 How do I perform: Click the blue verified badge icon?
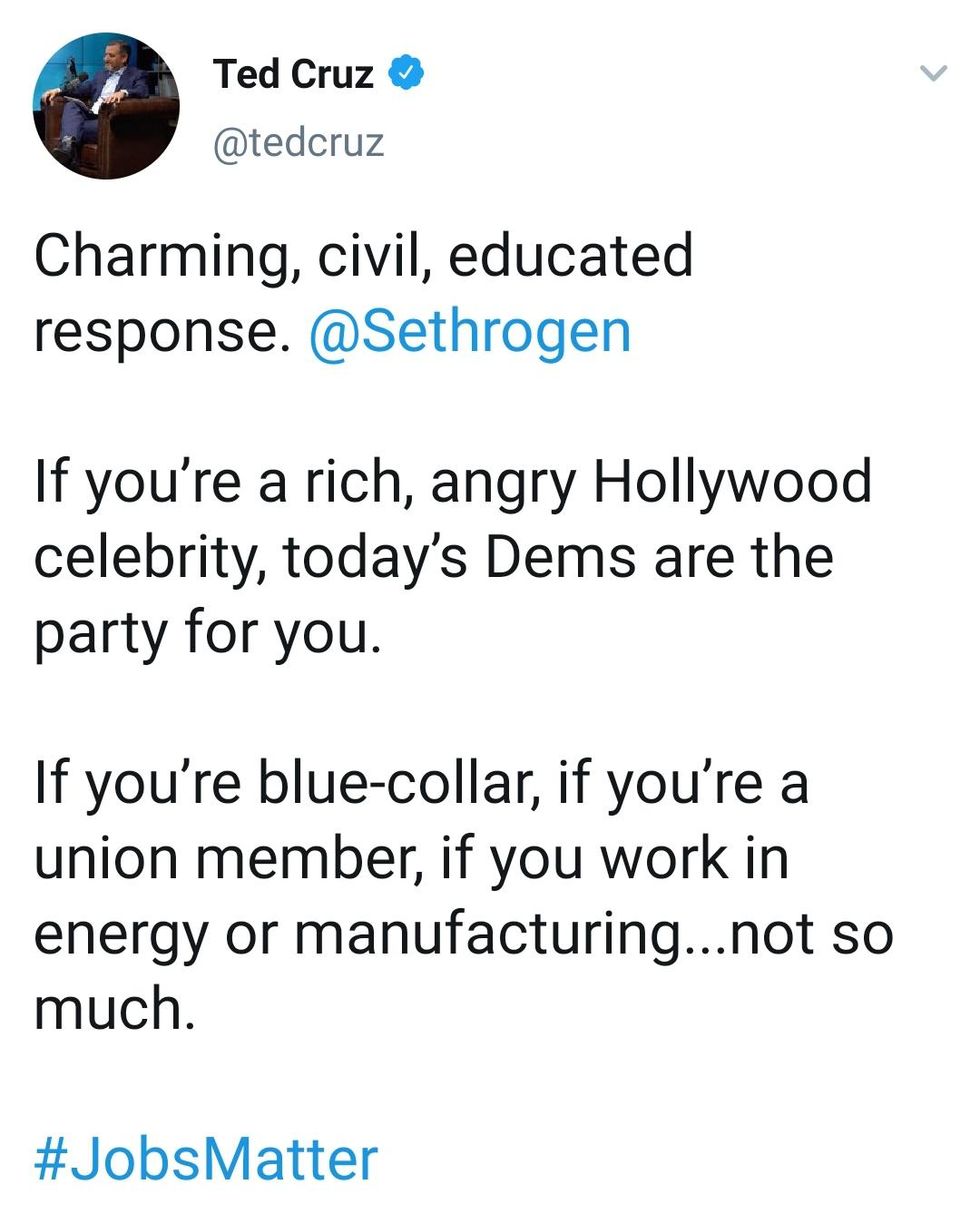(x=406, y=74)
